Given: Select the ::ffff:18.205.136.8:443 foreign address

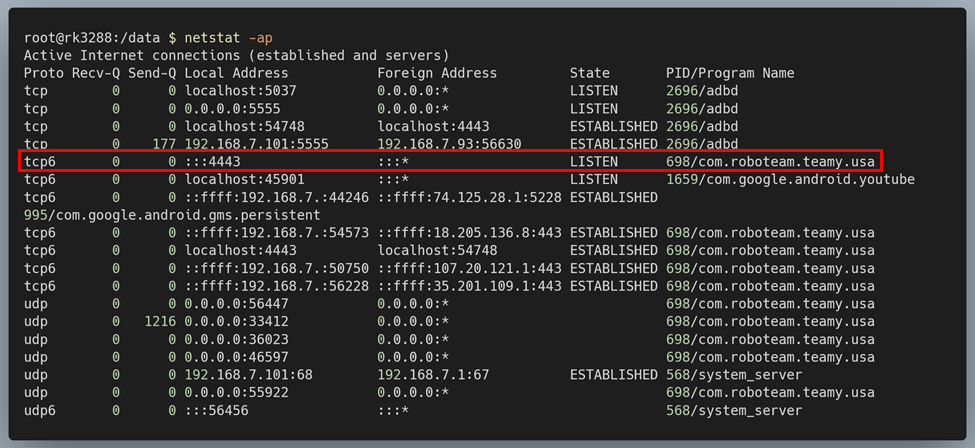Looking at the screenshot, I should [469, 233].
